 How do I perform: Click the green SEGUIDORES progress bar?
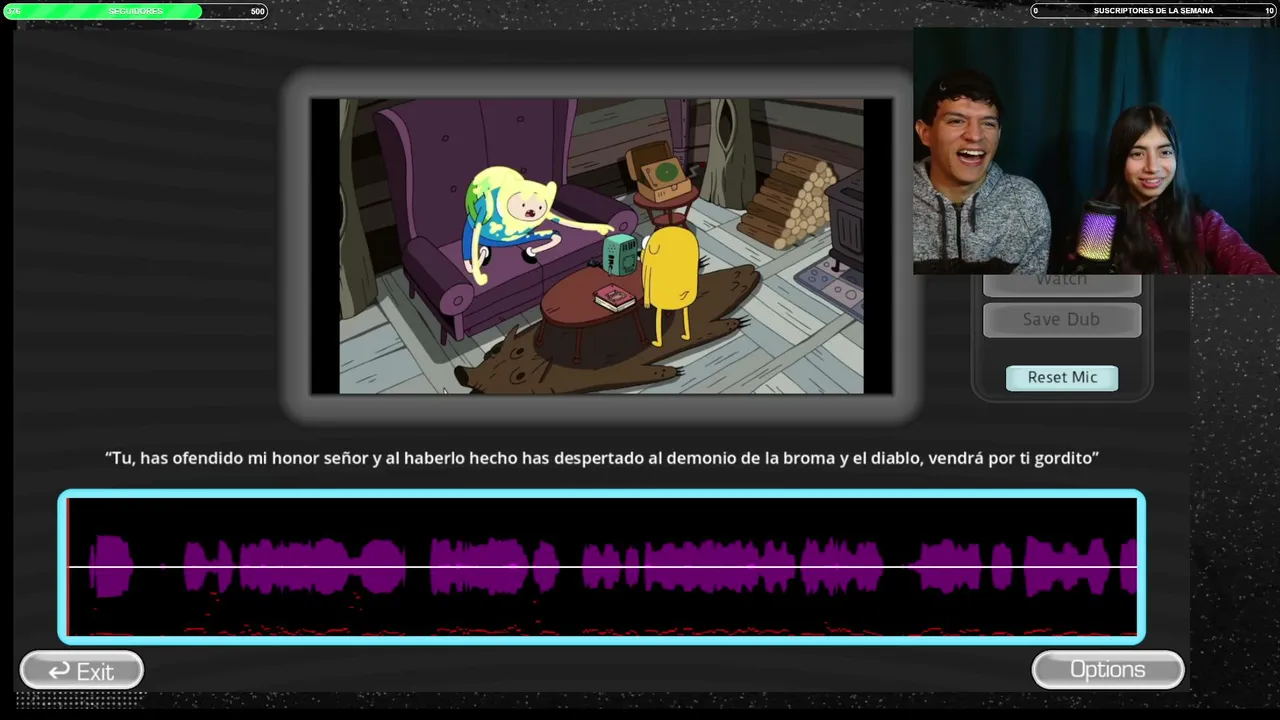pos(135,11)
